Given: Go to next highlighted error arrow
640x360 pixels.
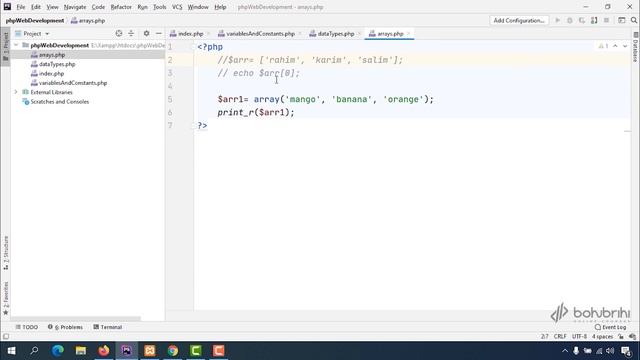Looking at the screenshot, I should (625, 46).
